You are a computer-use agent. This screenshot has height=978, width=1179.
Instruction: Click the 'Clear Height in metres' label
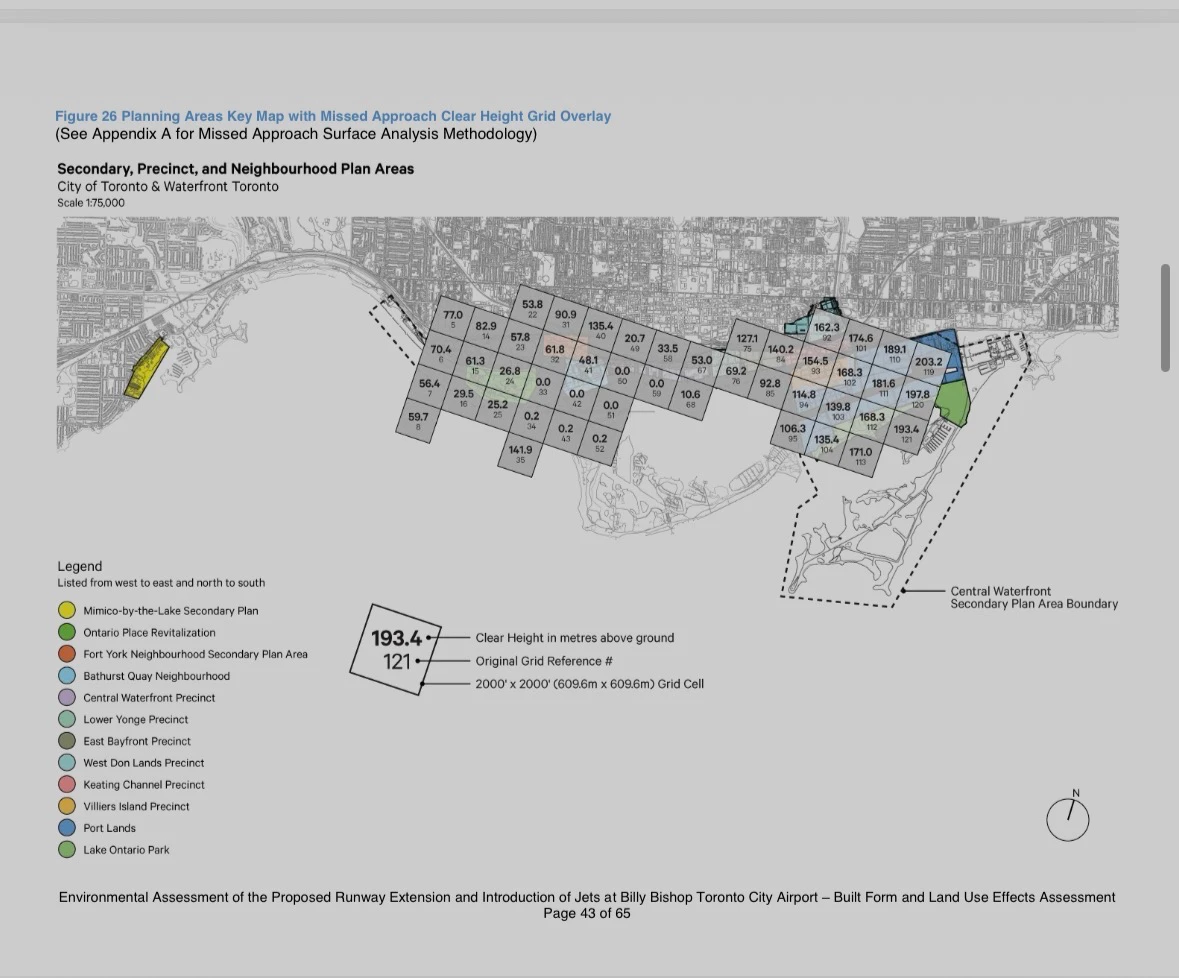(x=574, y=638)
